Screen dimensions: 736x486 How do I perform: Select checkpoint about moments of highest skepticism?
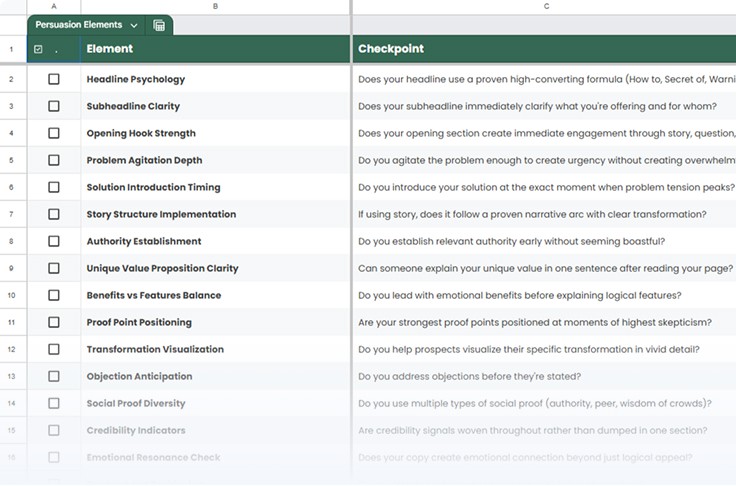coord(544,322)
